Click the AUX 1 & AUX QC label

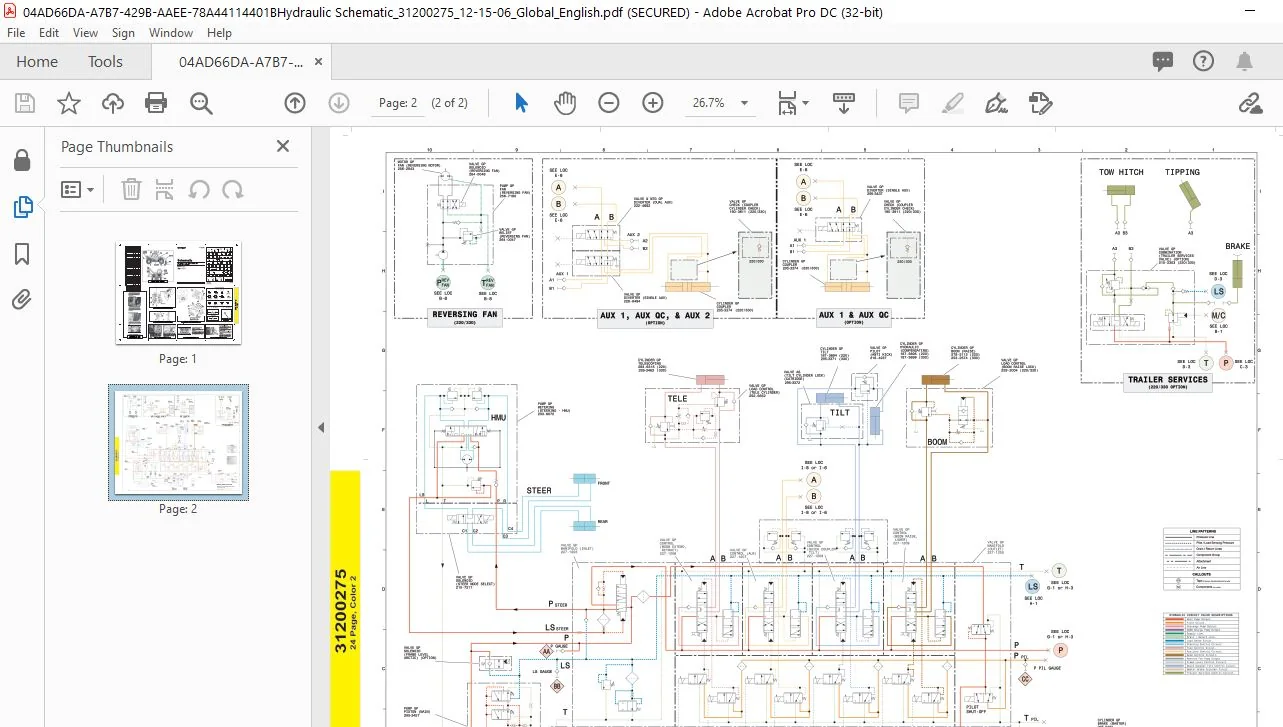[x=853, y=314]
